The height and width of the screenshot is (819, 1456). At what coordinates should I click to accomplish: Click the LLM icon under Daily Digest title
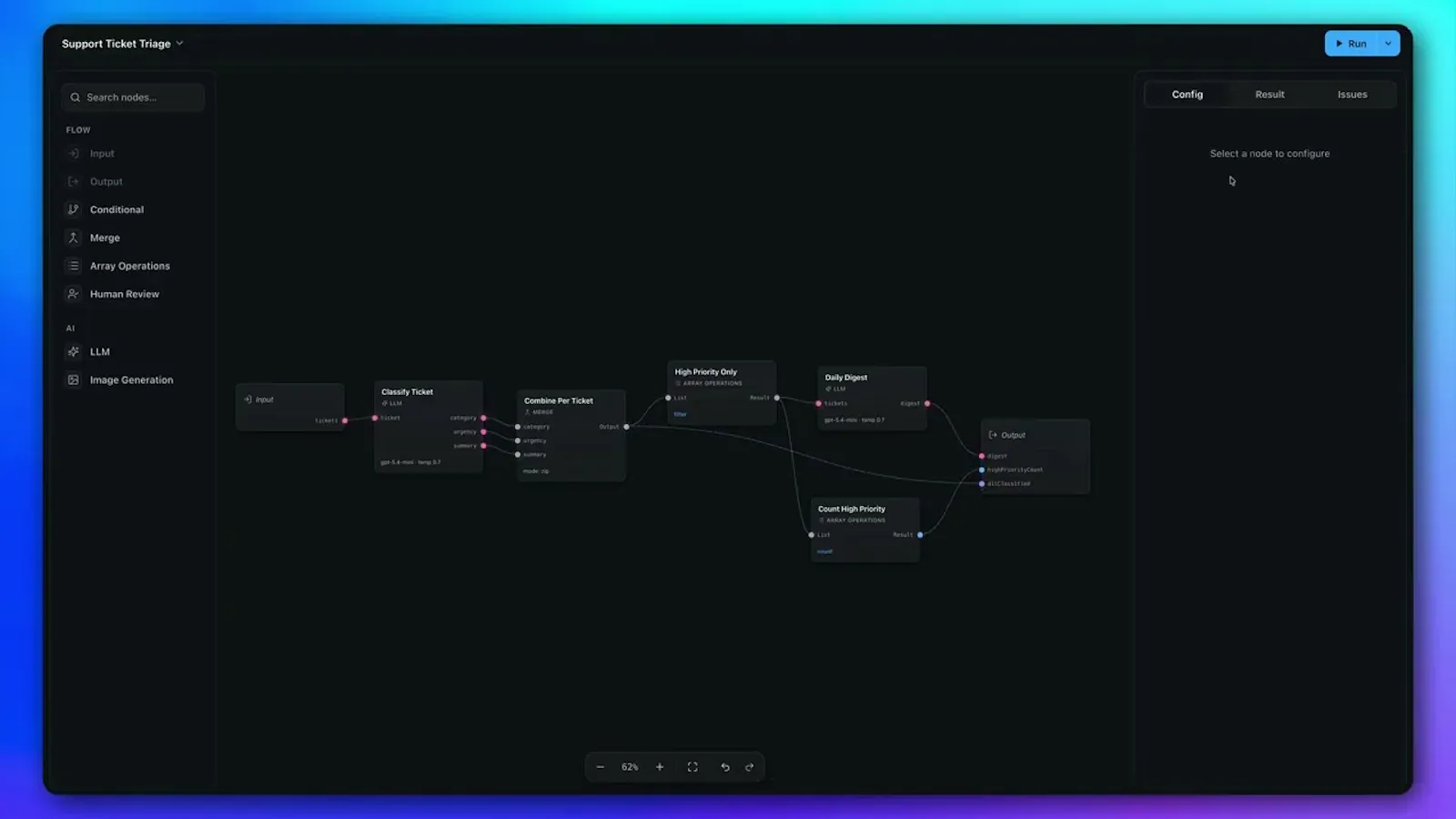click(x=828, y=389)
